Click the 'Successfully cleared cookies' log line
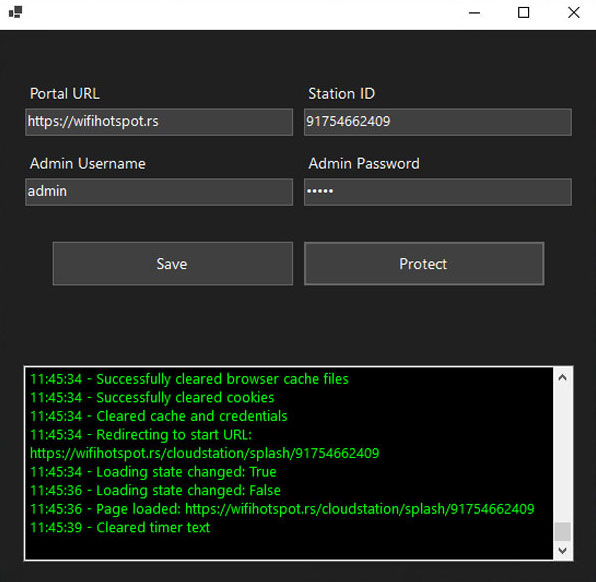 pos(152,398)
